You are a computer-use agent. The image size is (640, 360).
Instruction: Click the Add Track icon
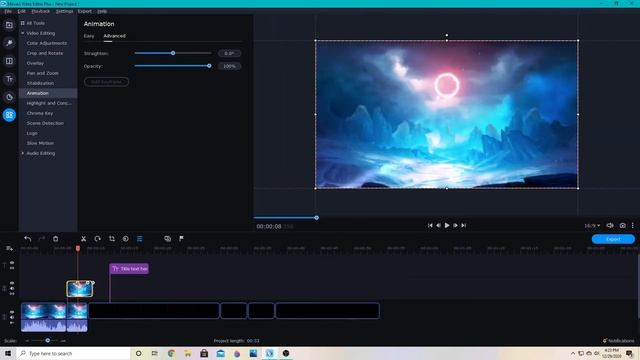pyautogui.click(x=9, y=249)
